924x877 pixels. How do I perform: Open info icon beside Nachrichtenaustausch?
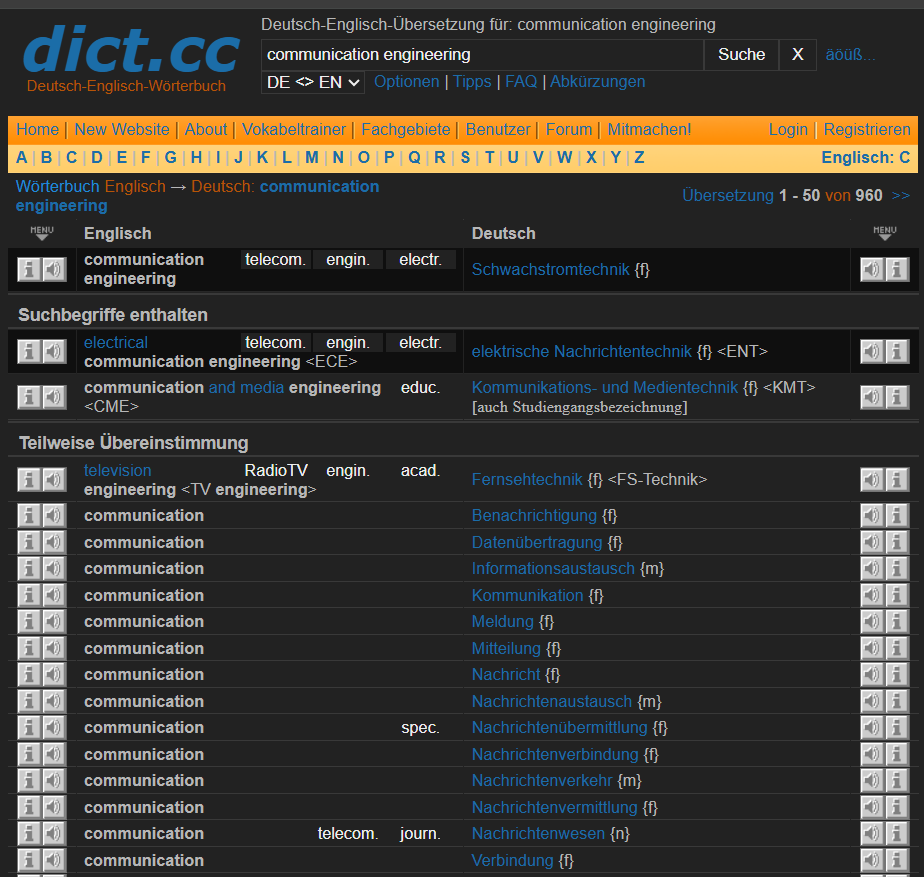897,701
